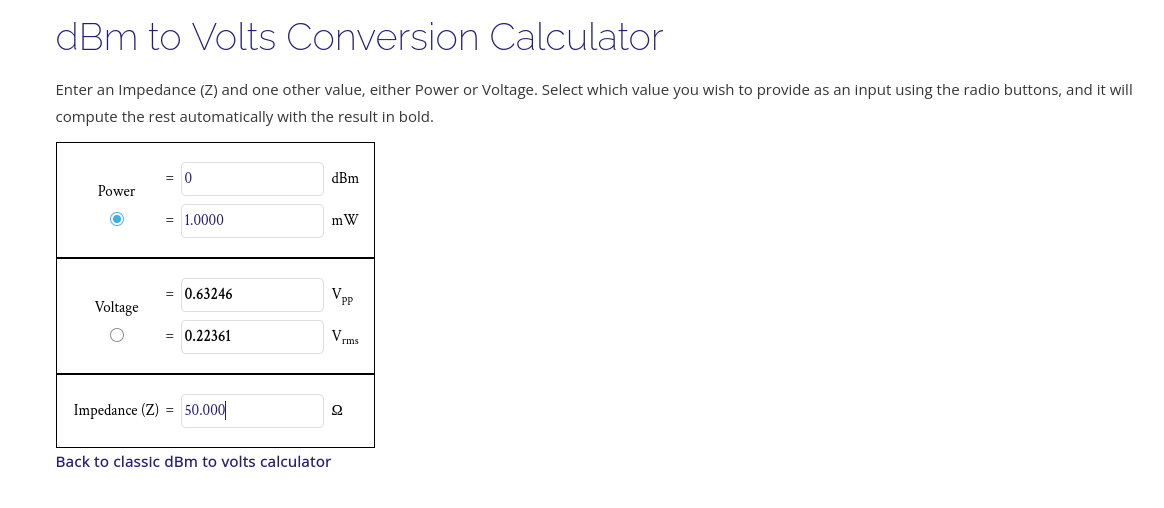
Task: Click the instruction paragraph about entering an Impedance
Action: (x=594, y=103)
